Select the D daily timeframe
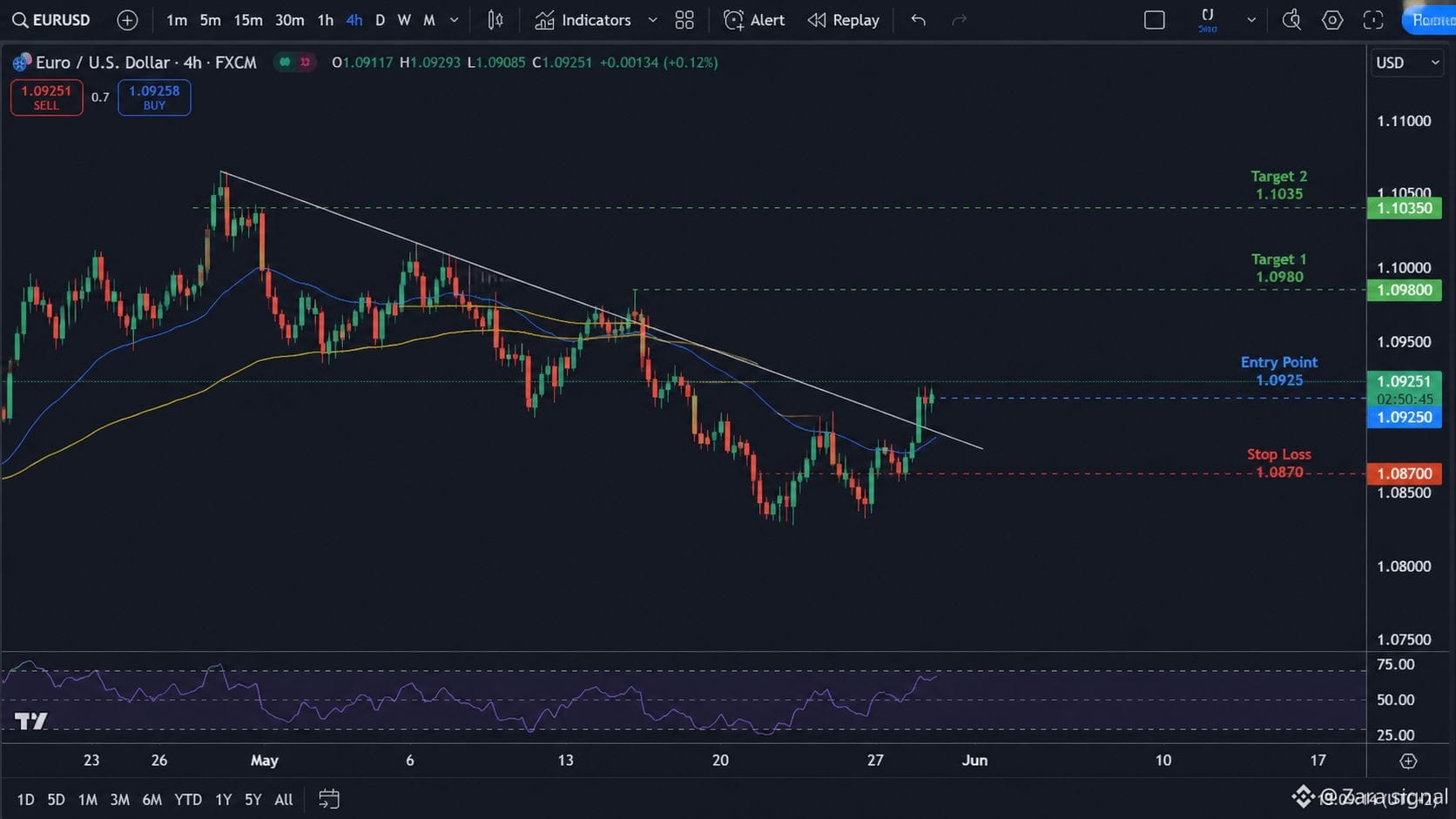This screenshot has width=1456, height=819. tap(380, 19)
